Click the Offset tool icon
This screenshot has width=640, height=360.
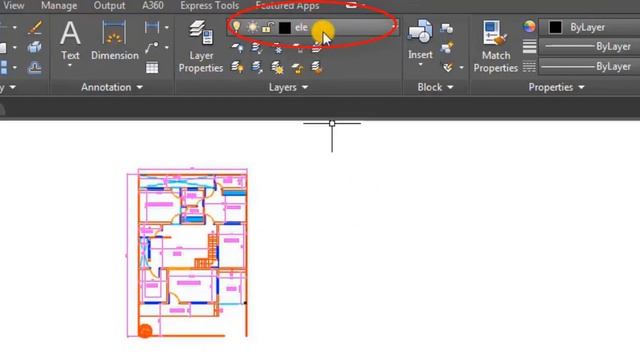coord(35,67)
